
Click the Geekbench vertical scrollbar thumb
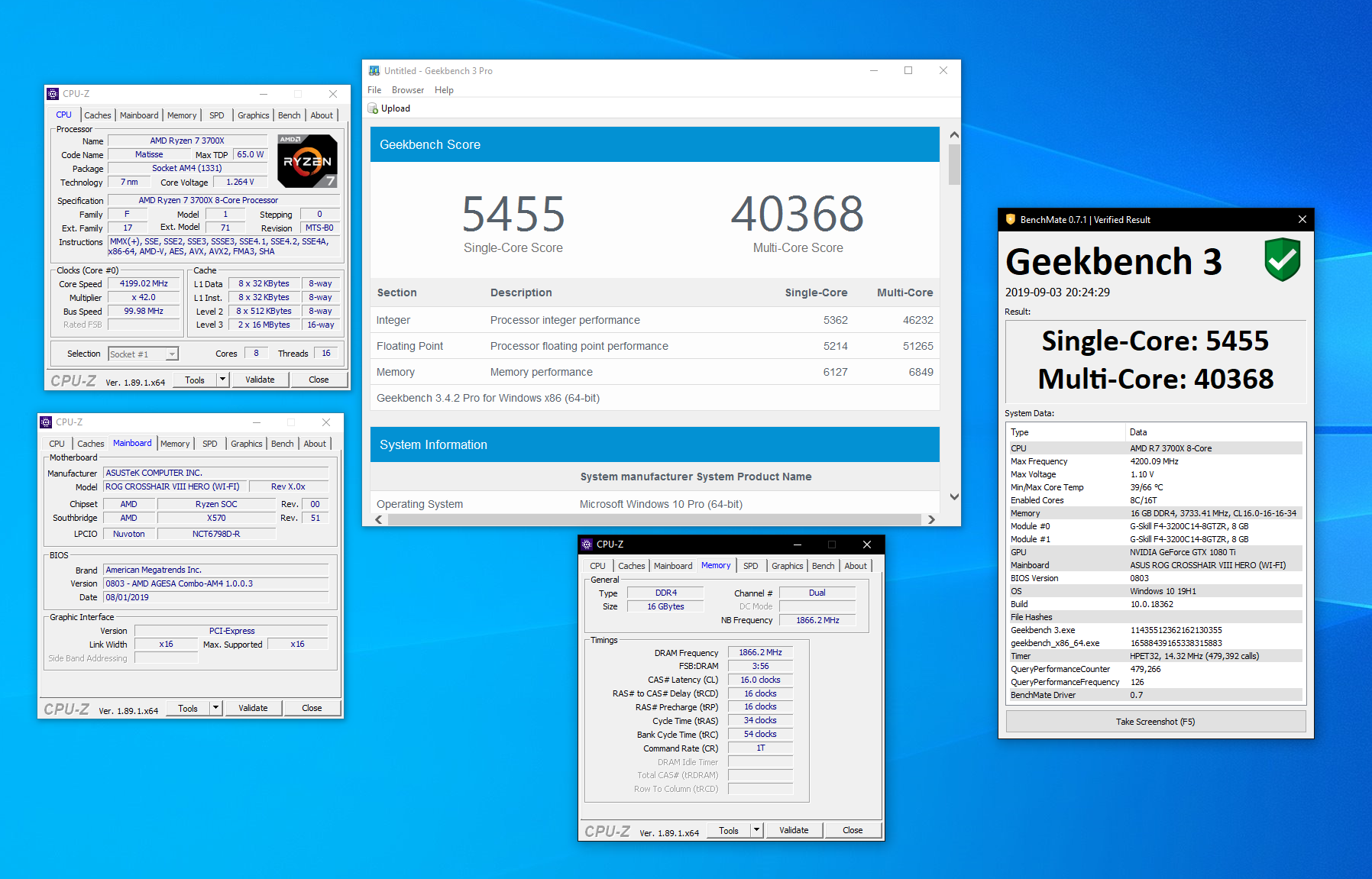[954, 164]
